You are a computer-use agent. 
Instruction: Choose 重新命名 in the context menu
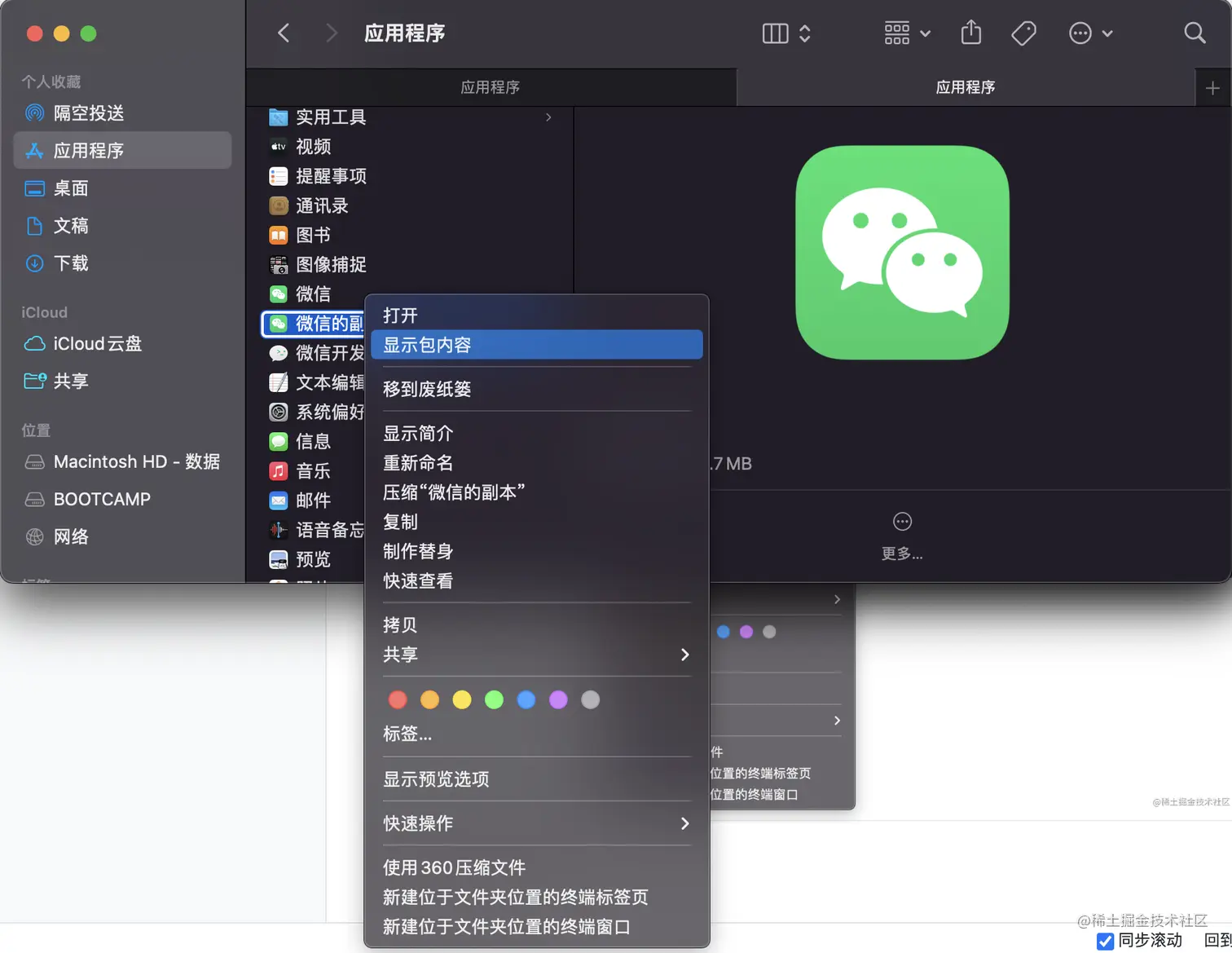[x=536, y=463]
